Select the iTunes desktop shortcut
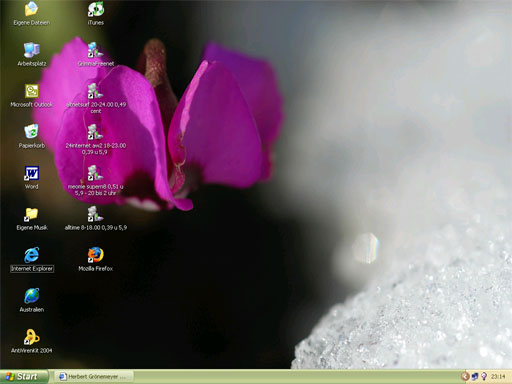Image resolution: width=512 pixels, height=384 pixels. pos(96,9)
